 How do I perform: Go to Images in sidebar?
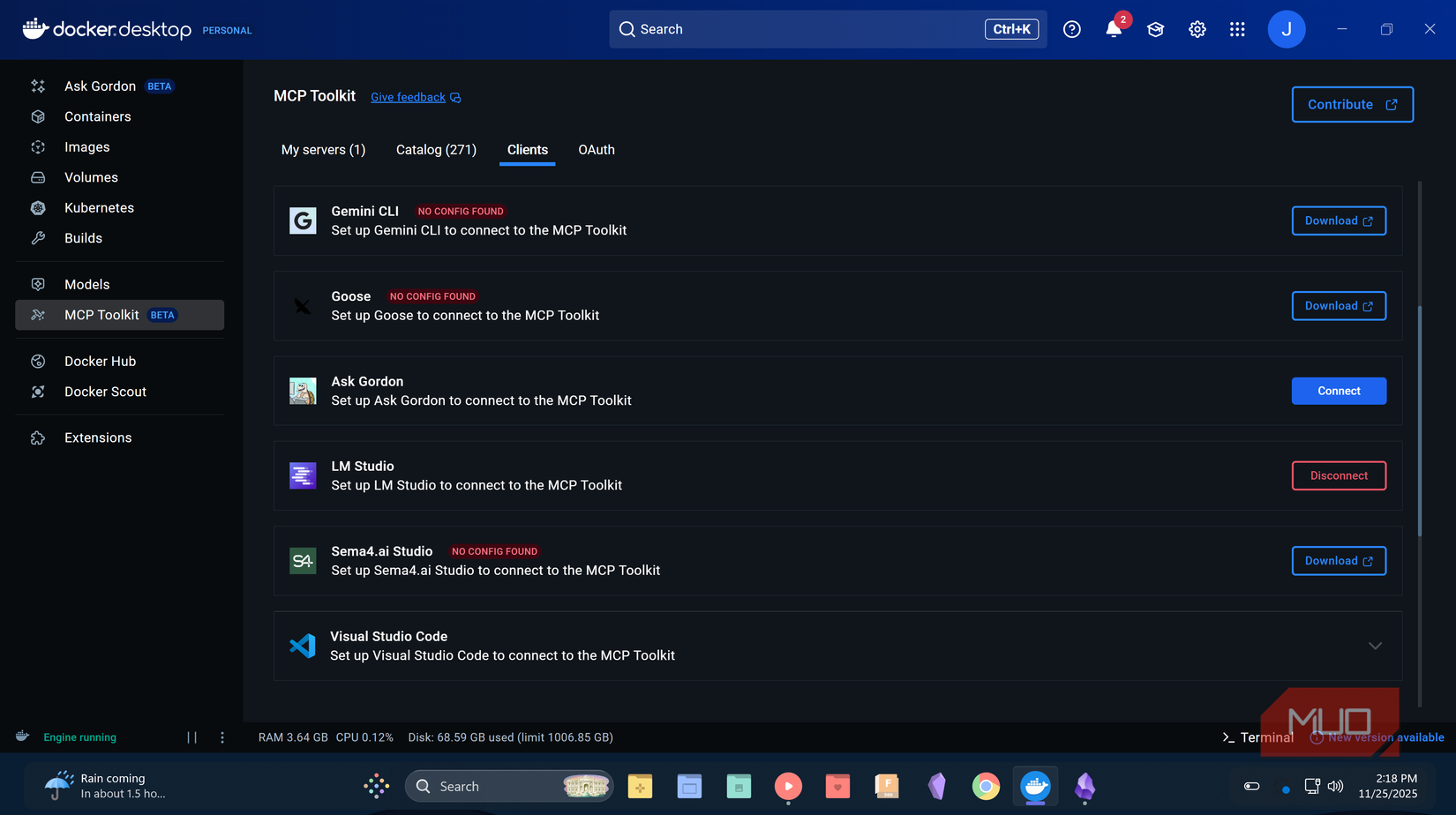119,147
